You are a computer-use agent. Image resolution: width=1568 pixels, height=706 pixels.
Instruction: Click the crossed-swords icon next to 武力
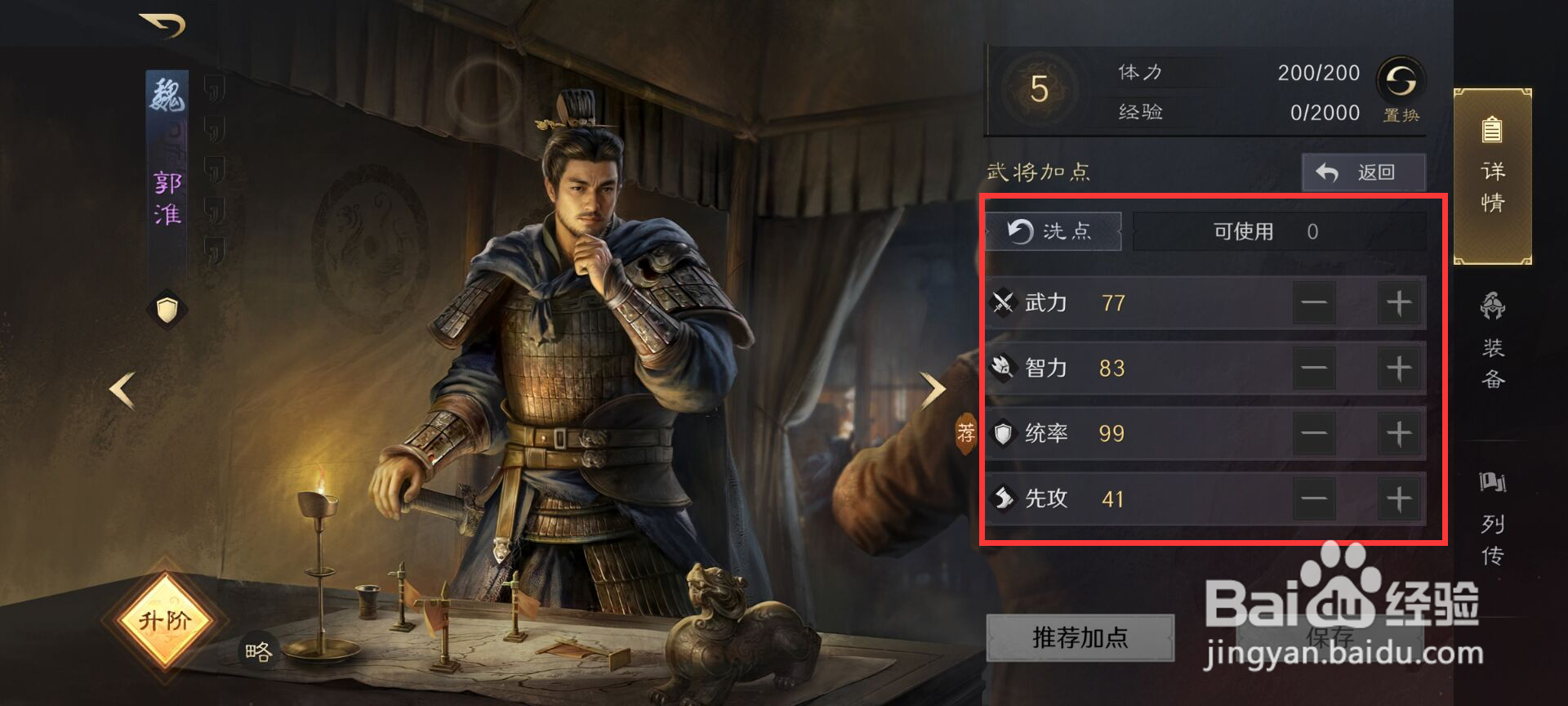1003,302
